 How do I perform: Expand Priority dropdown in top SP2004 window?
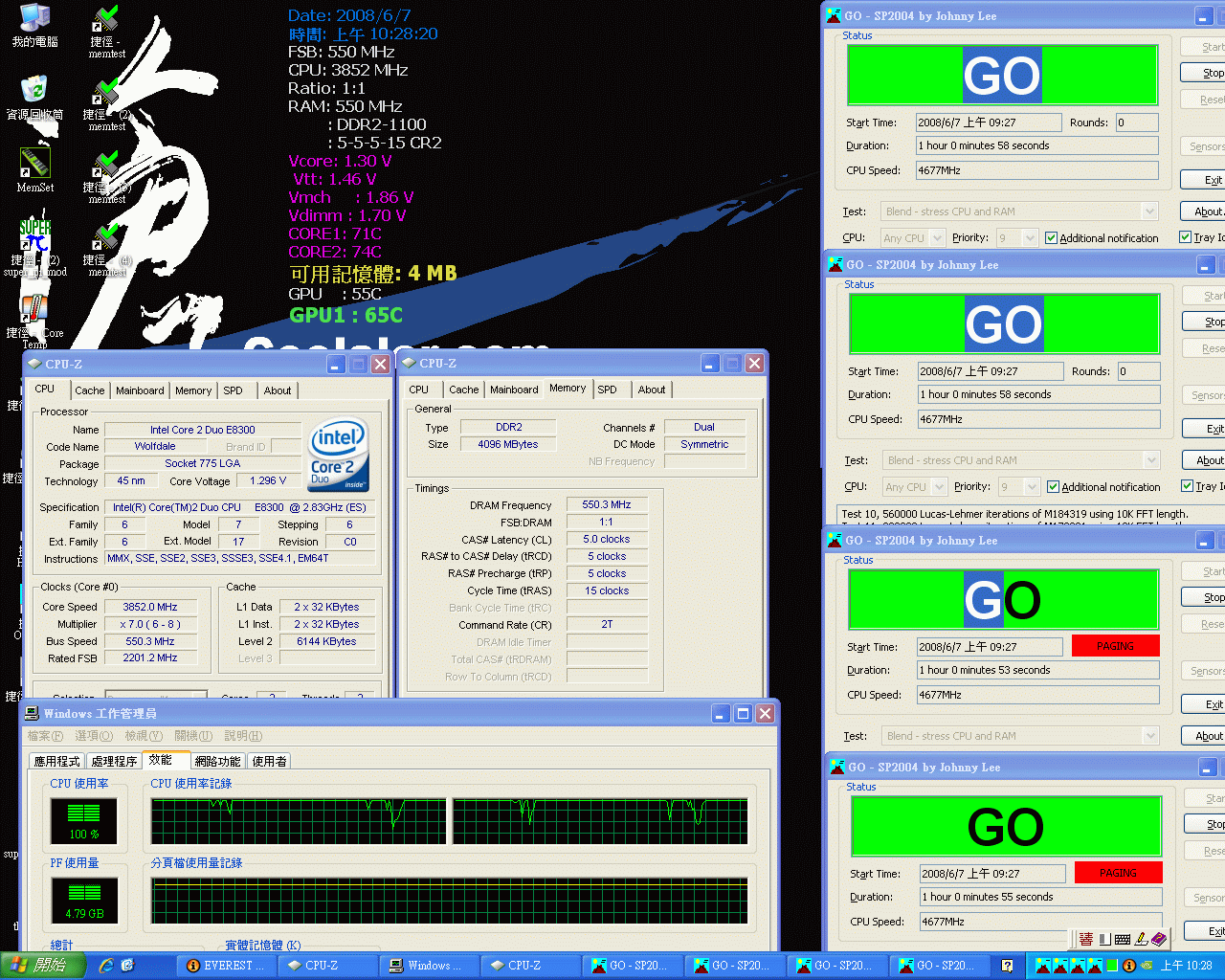point(1030,237)
